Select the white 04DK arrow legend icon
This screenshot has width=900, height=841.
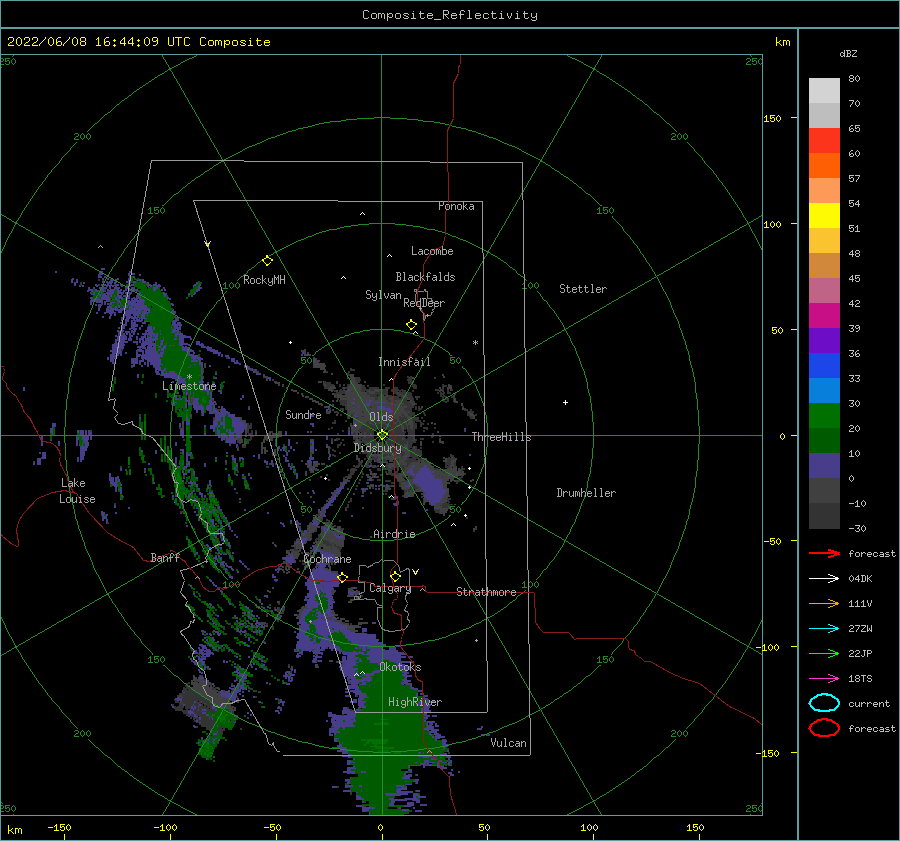coord(824,578)
